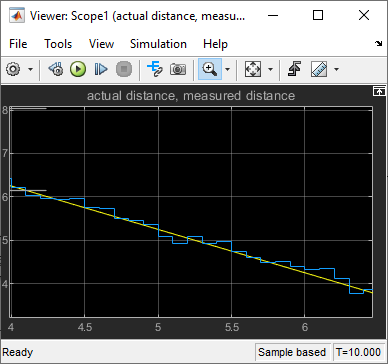Click x-axis tick label 4.5
The image size is (388, 364).
click(x=85, y=327)
